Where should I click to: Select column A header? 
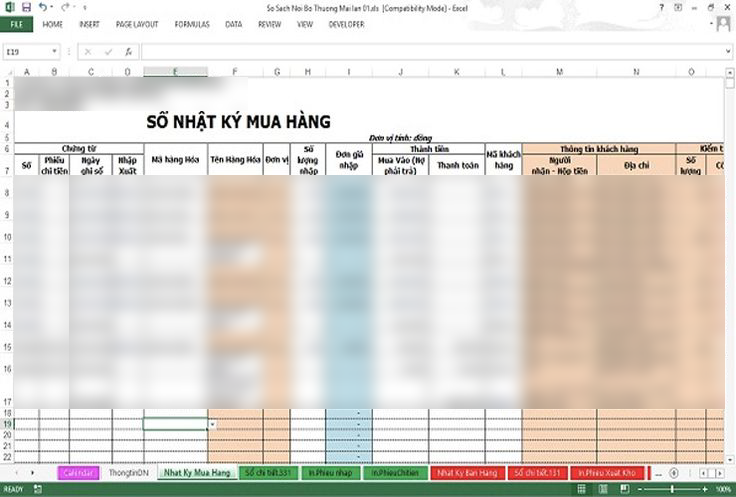27,72
